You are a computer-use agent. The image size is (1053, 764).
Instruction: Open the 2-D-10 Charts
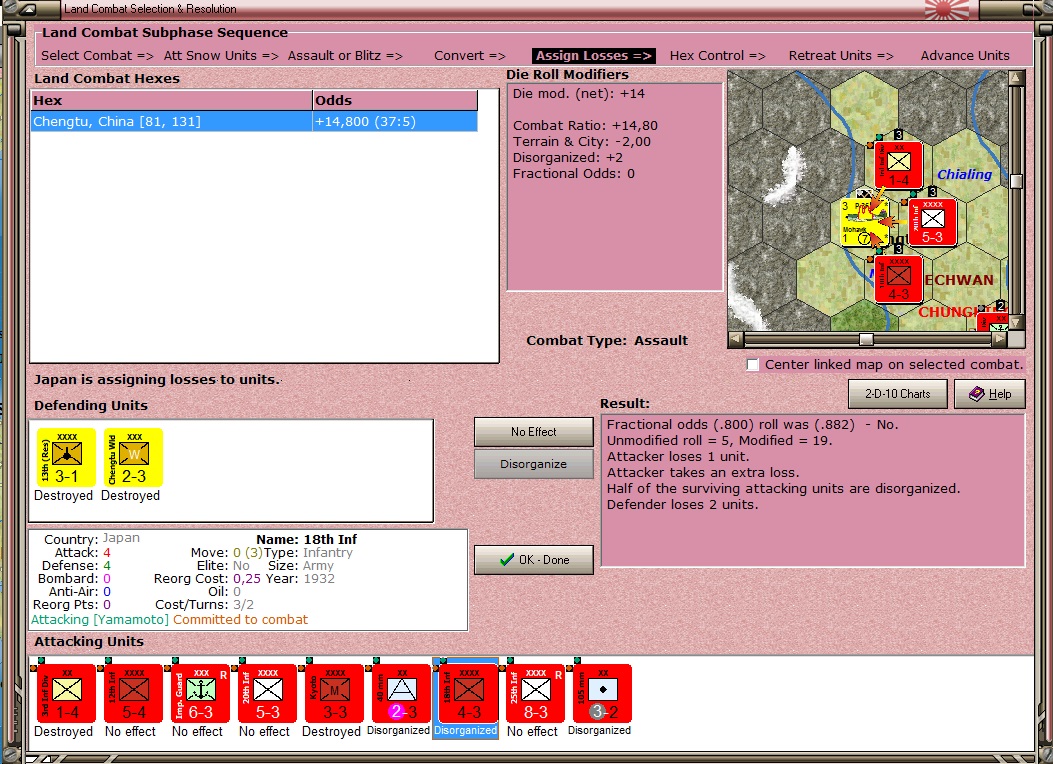898,394
